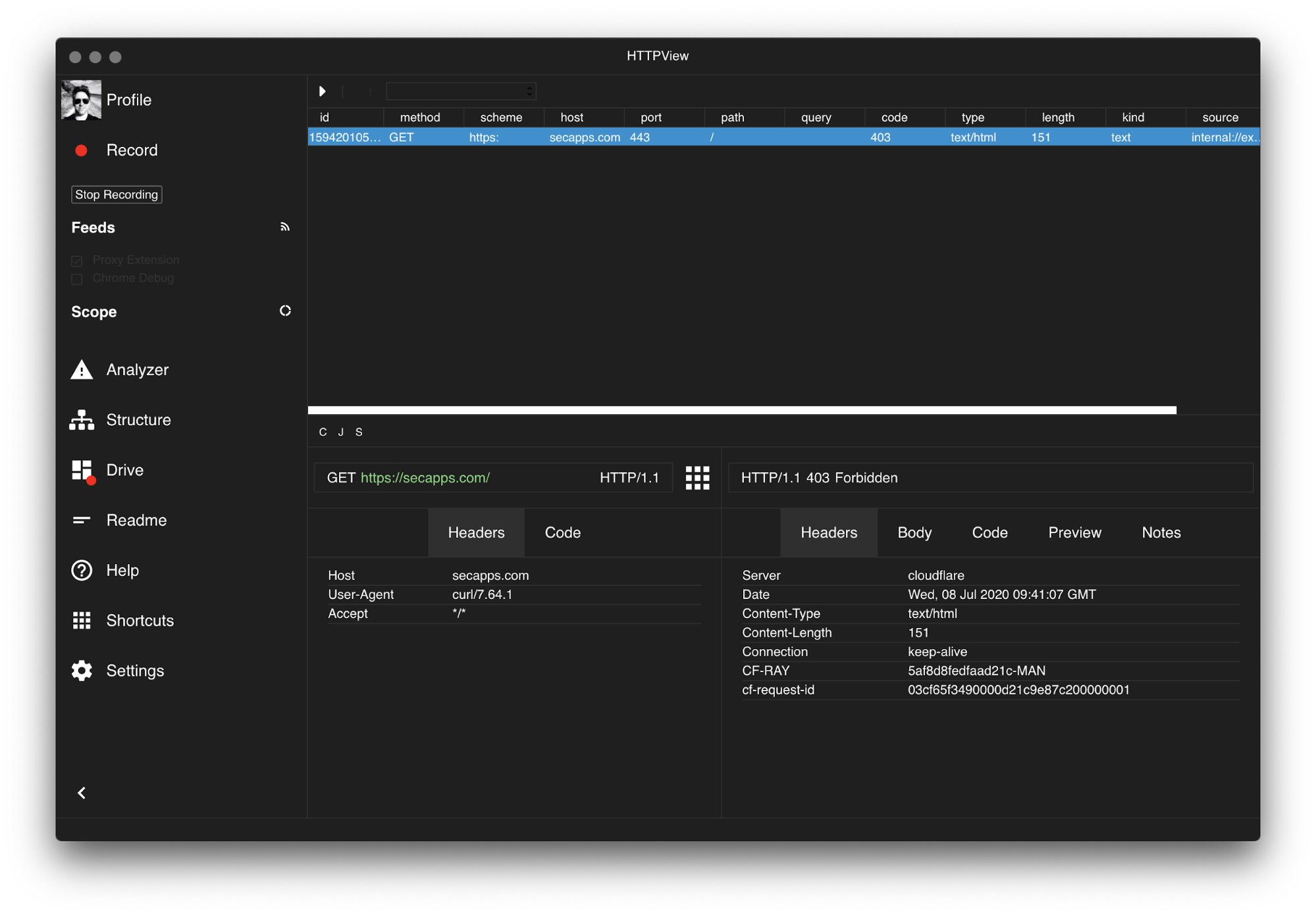
Task: Collapse the sidebar with the chevron arrow
Action: 82,793
